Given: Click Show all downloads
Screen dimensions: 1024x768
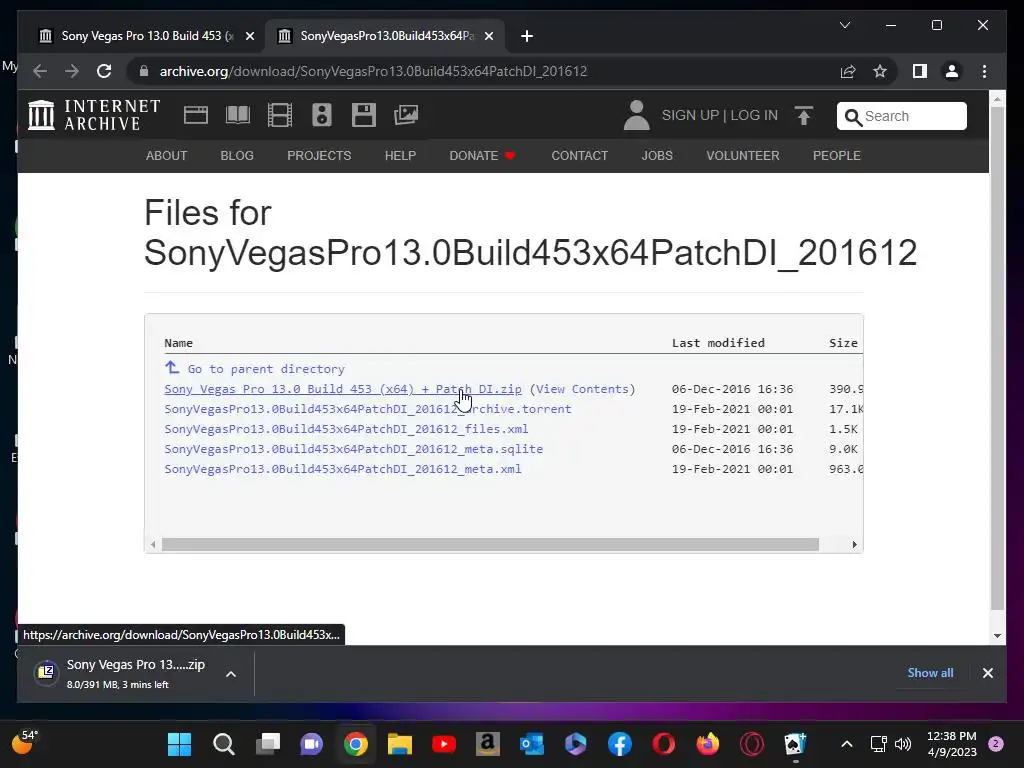Looking at the screenshot, I should coord(930,673).
